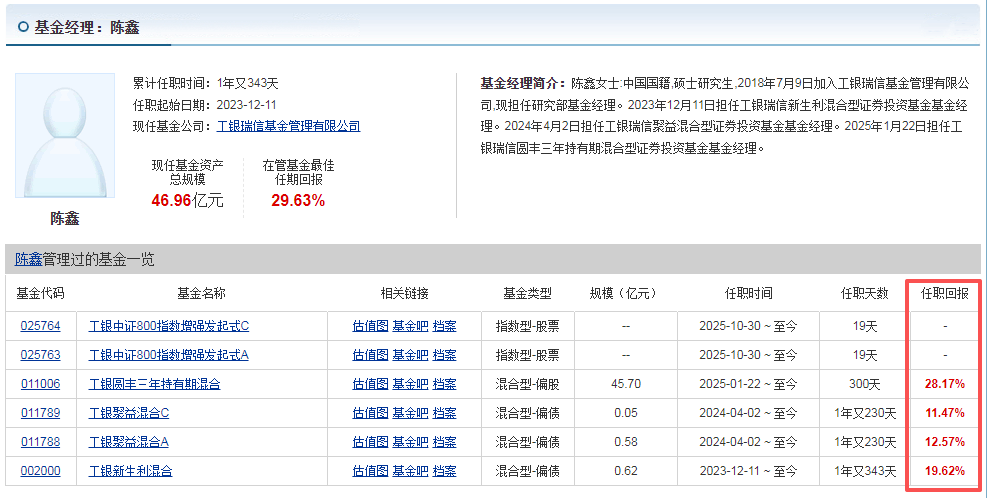987x498 pixels.
Task: Open fund code link 025763
Action: (40, 355)
